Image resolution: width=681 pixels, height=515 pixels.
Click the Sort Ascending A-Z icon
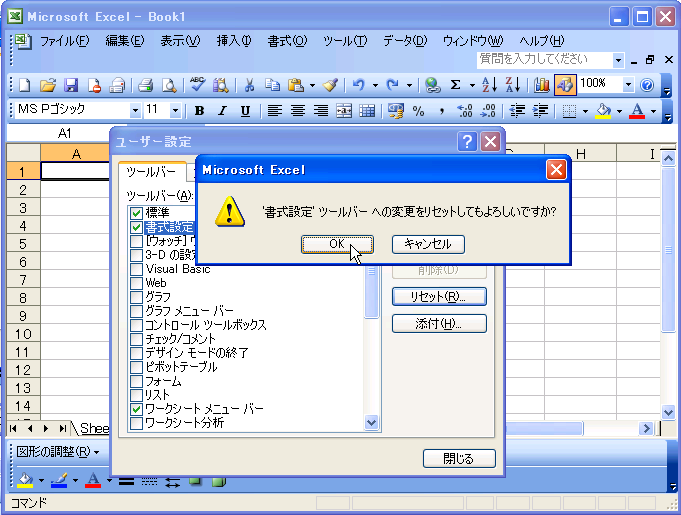tap(489, 85)
